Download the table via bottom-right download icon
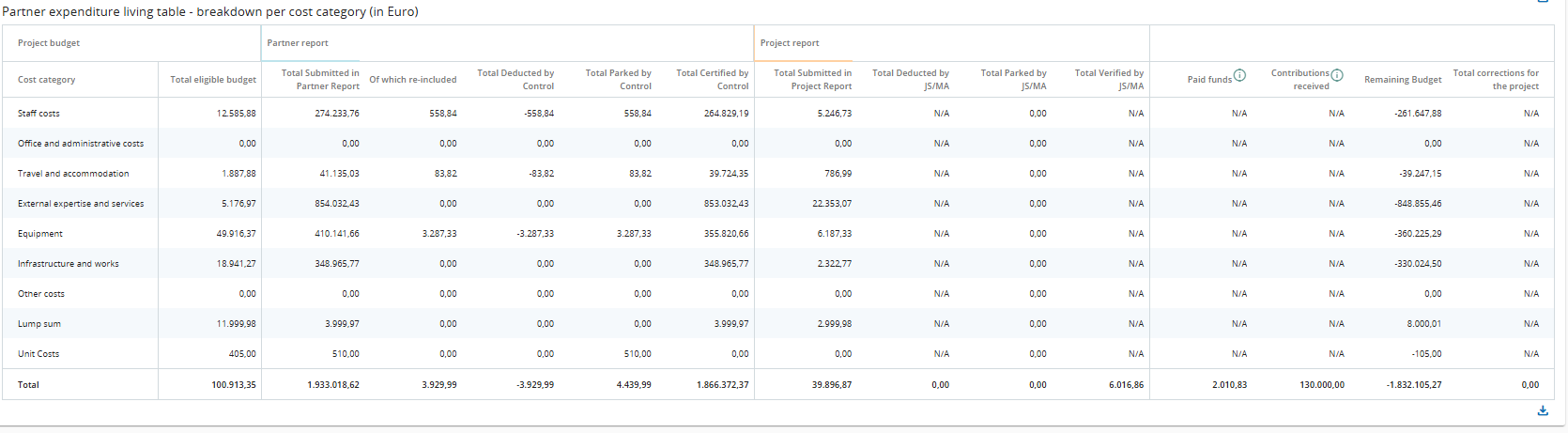 coord(1543,410)
